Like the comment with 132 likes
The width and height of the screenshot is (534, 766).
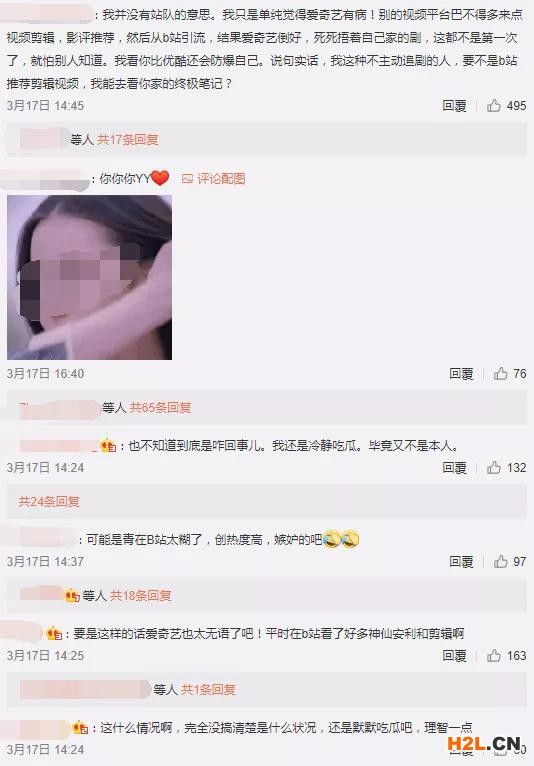(494, 468)
